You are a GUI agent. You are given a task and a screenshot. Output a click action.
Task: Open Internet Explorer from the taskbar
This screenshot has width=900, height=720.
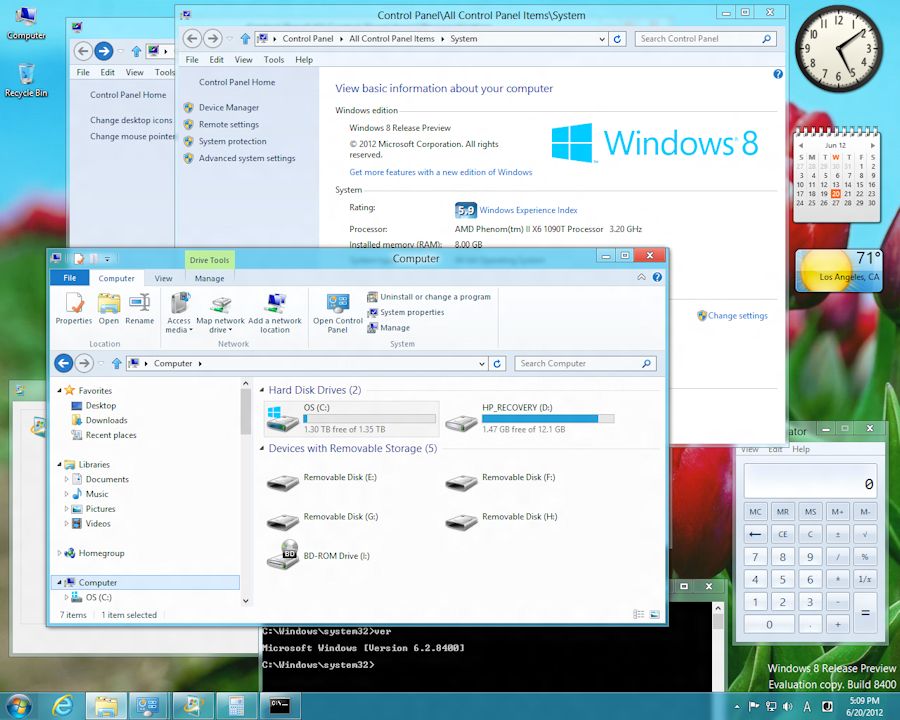coord(63,705)
